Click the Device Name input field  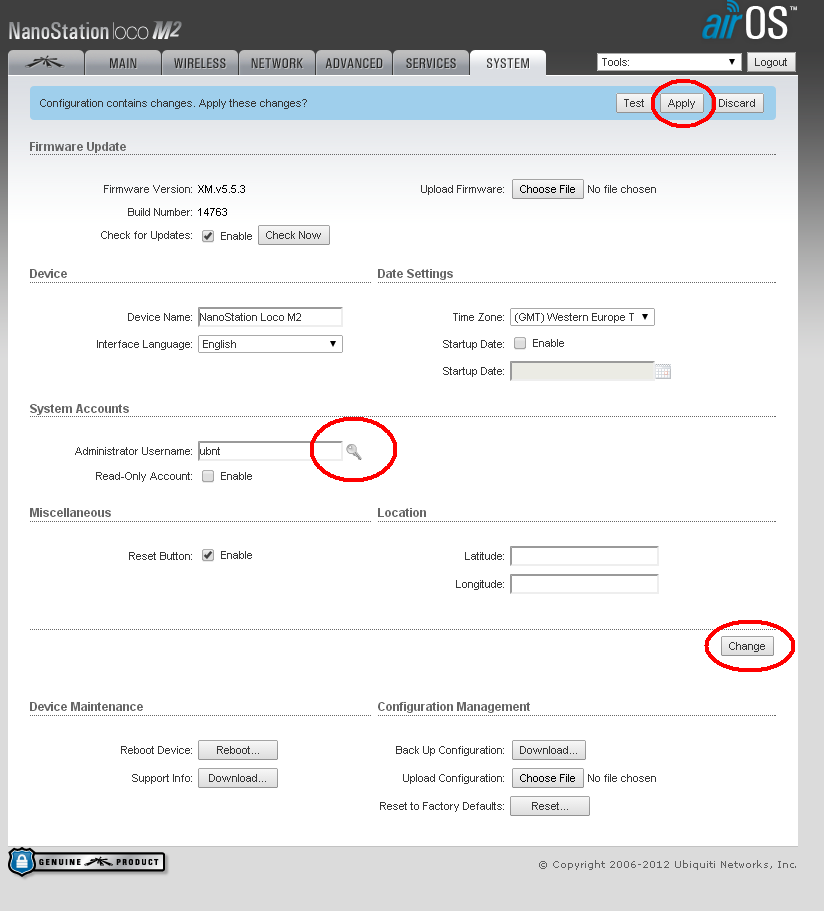pyautogui.click(x=270, y=317)
